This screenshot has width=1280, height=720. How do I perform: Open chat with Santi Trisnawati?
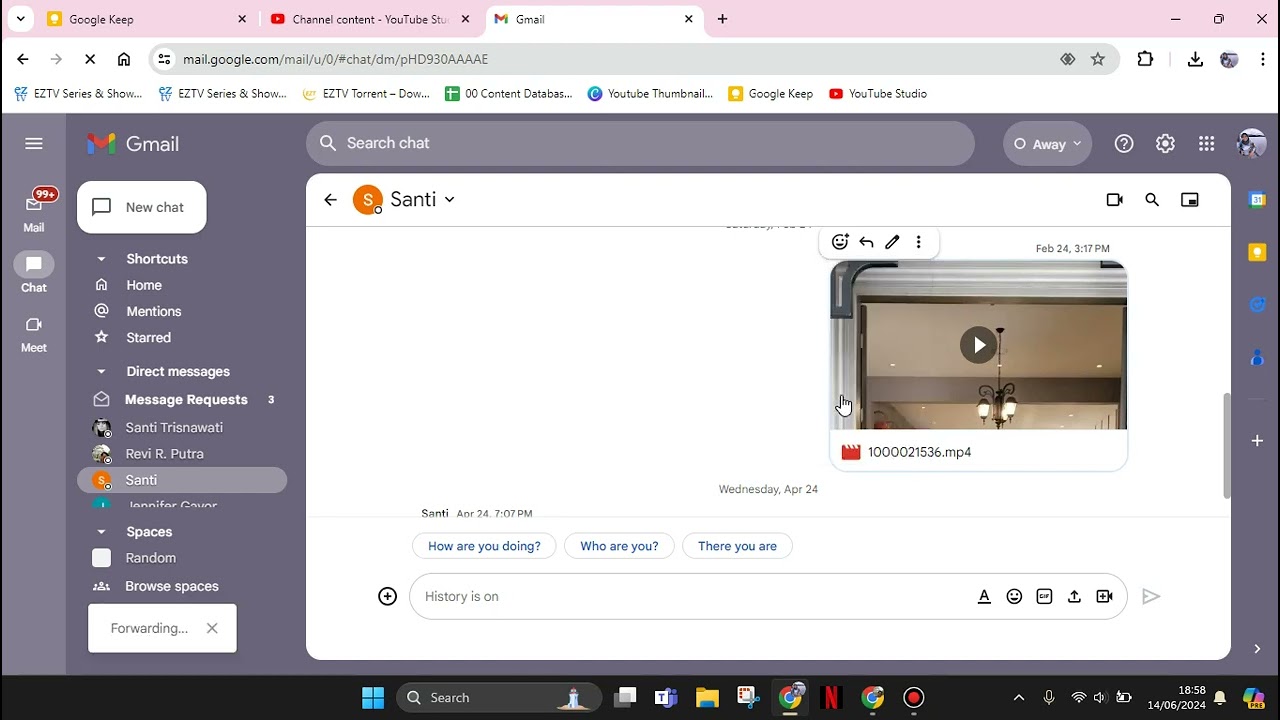point(174,427)
